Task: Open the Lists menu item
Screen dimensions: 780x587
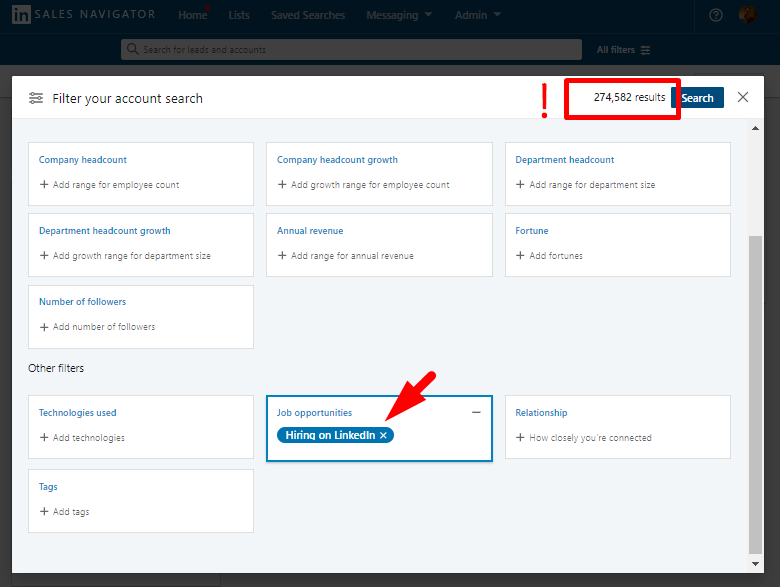Action: pos(239,15)
